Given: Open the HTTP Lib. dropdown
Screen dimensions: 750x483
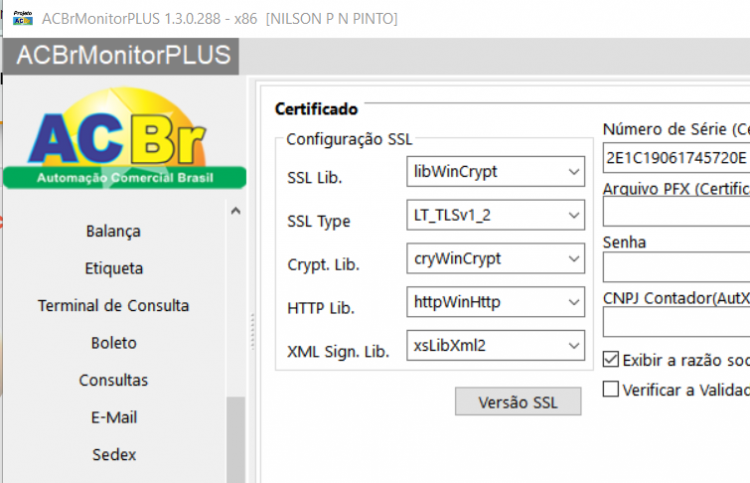Looking at the screenshot, I should (496, 302).
